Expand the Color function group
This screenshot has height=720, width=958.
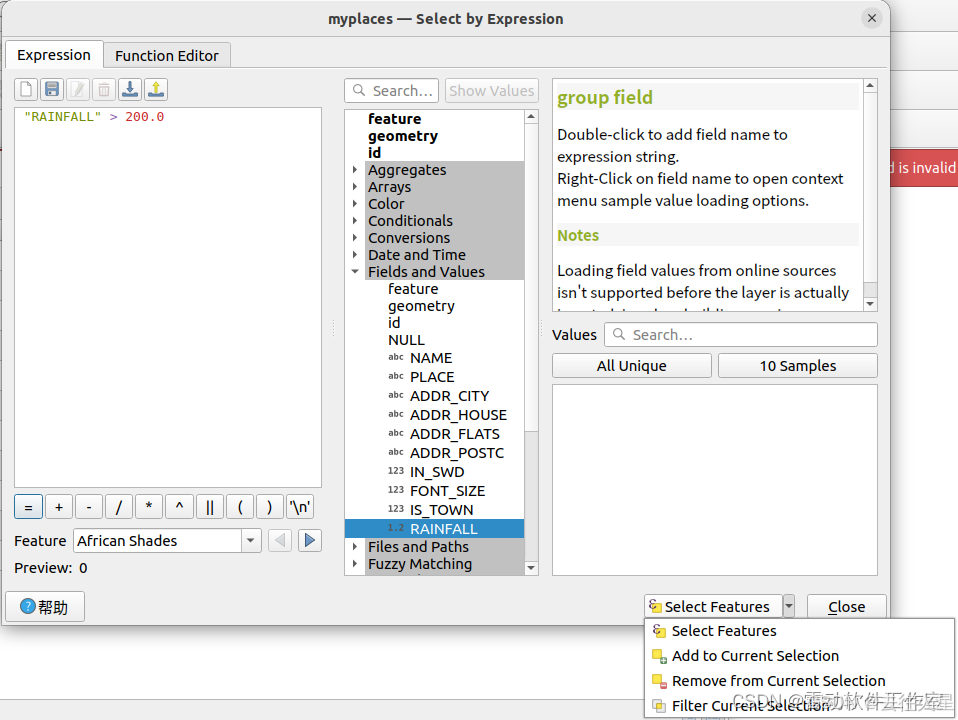tap(355, 204)
